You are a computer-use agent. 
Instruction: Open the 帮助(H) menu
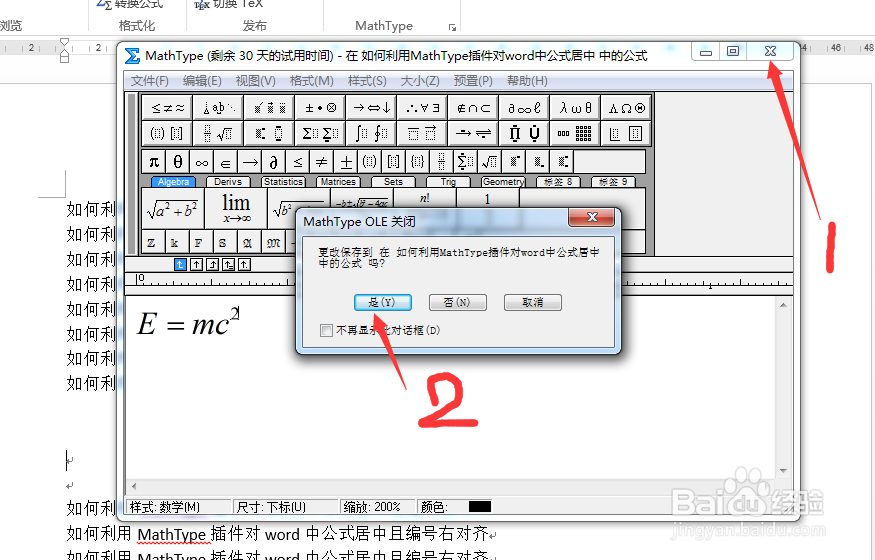(527, 81)
